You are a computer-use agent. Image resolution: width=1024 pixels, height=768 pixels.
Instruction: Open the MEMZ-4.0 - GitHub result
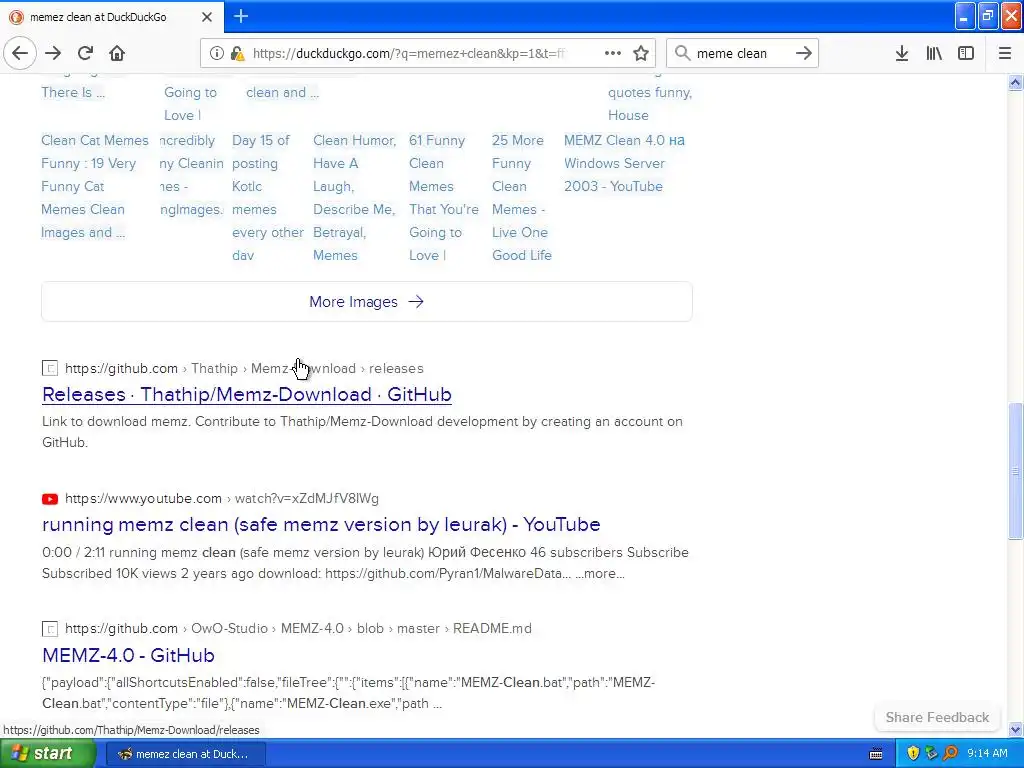coord(129,655)
